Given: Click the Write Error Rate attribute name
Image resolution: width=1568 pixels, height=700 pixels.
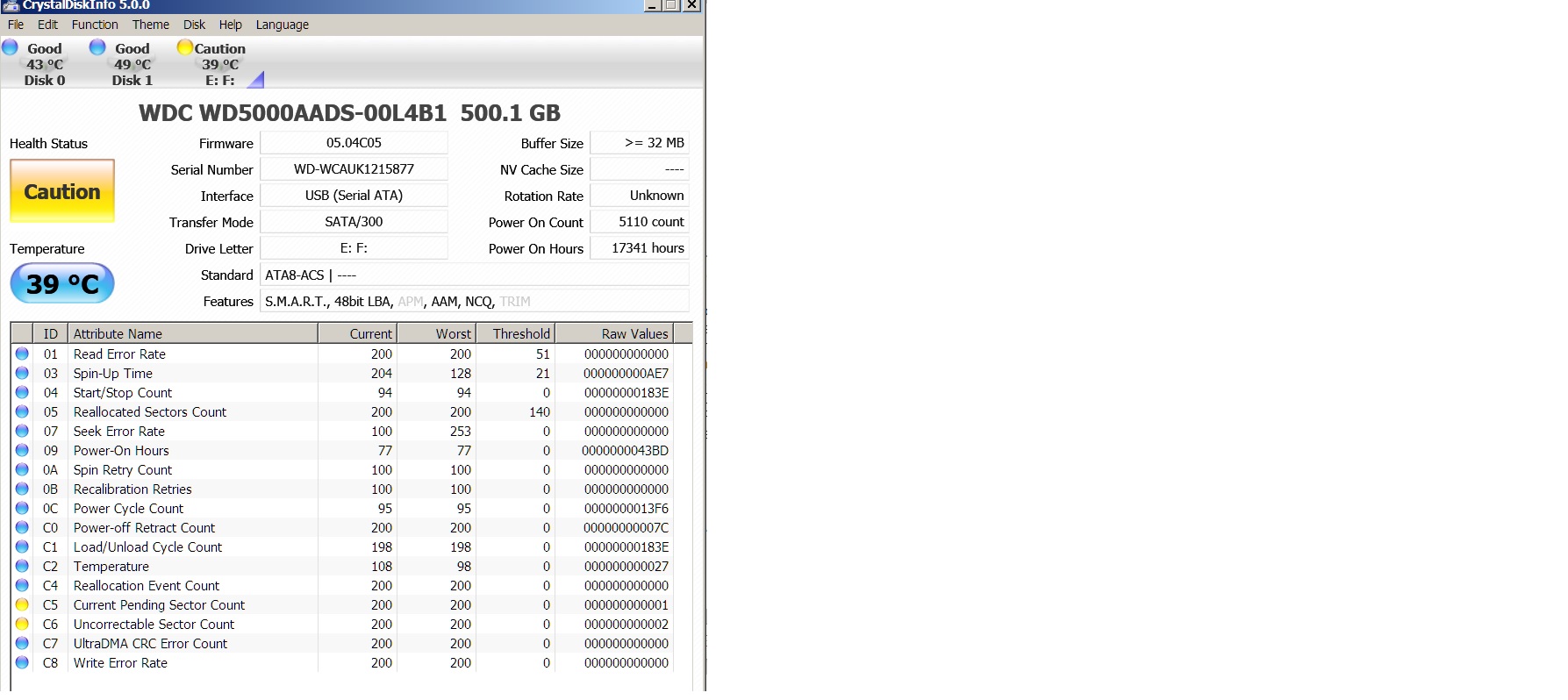Looking at the screenshot, I should pyautogui.click(x=120, y=663).
